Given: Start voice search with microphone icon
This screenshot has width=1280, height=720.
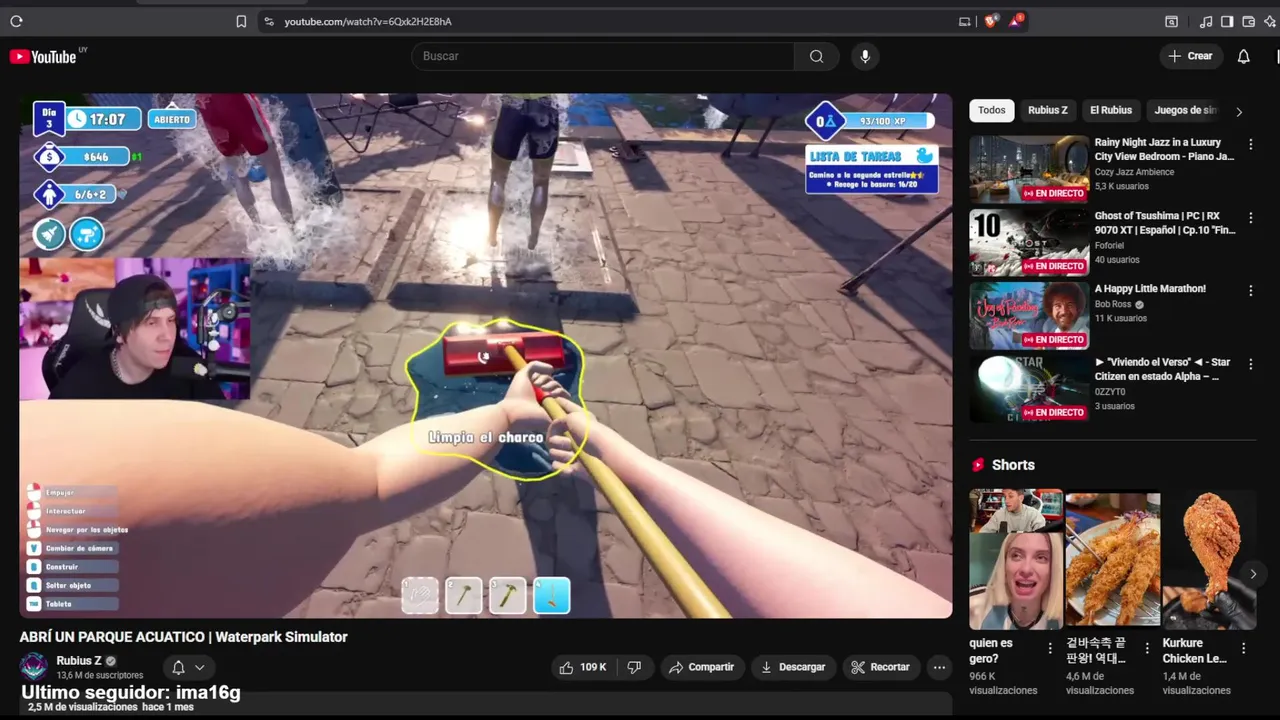Looking at the screenshot, I should click(865, 56).
